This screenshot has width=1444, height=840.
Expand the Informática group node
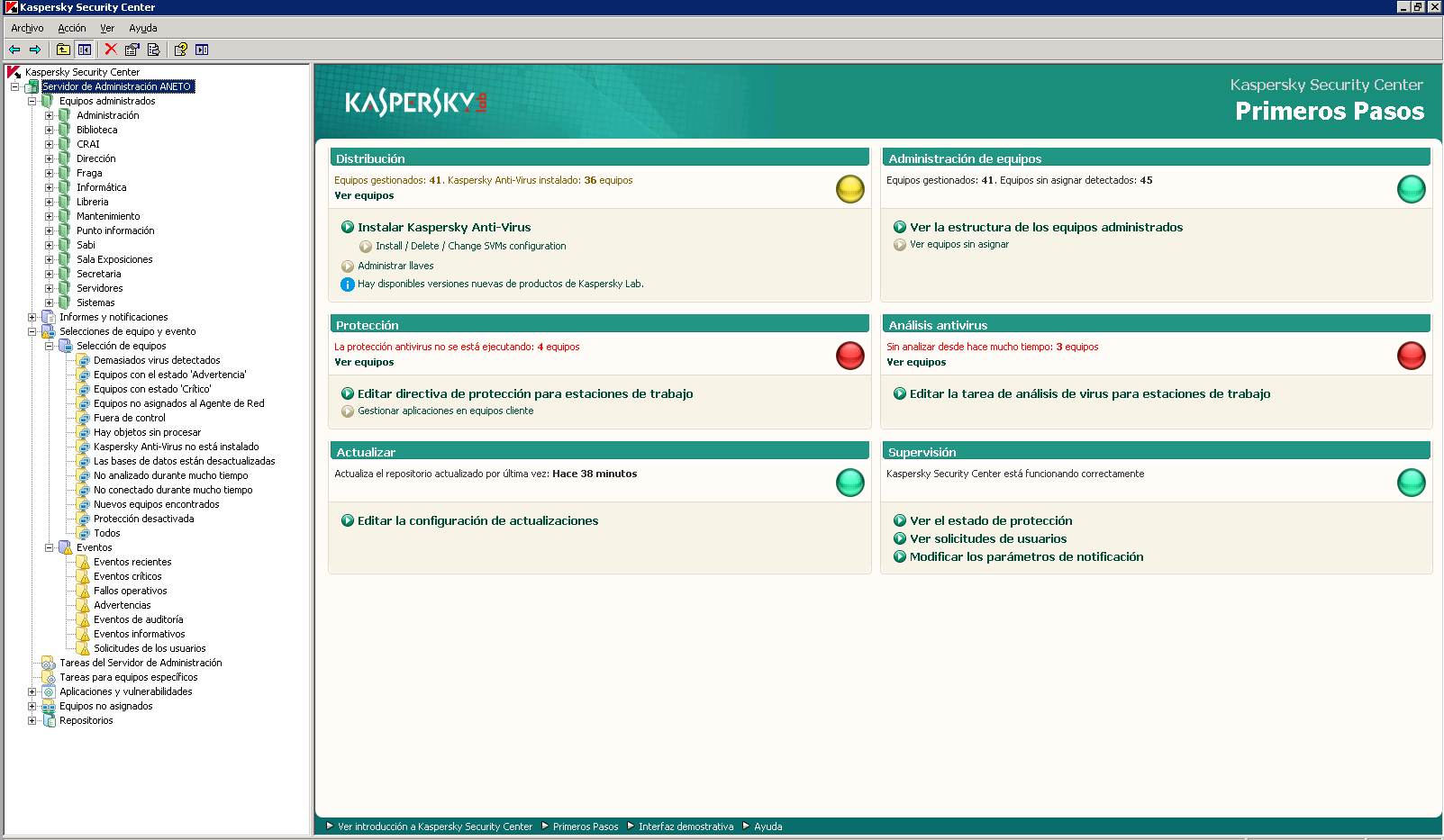coord(50,187)
